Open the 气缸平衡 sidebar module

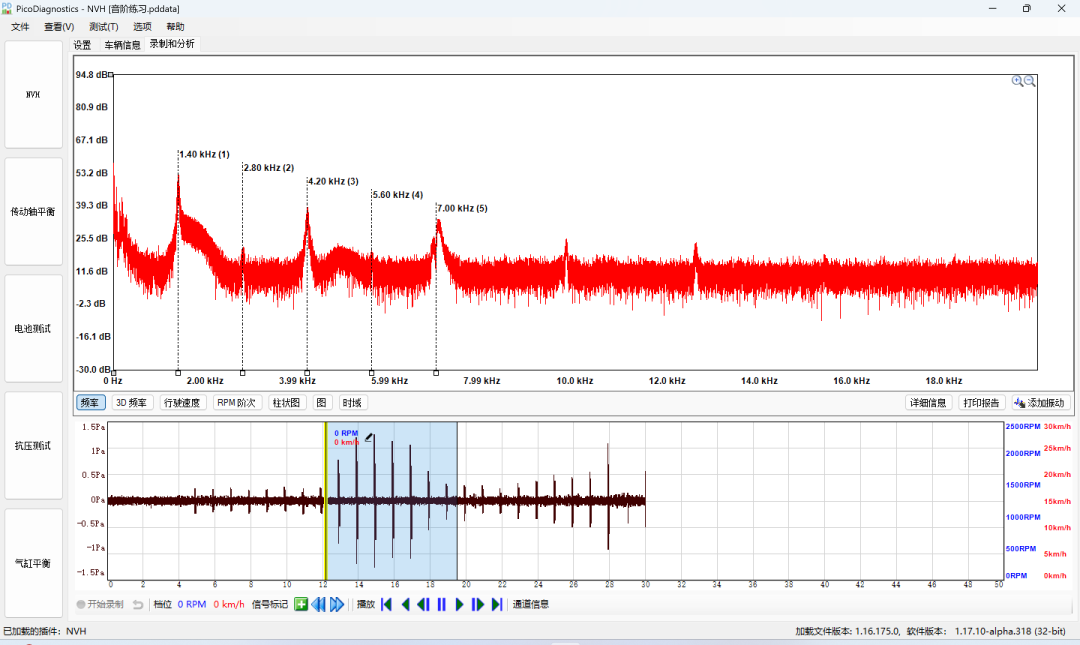34,563
